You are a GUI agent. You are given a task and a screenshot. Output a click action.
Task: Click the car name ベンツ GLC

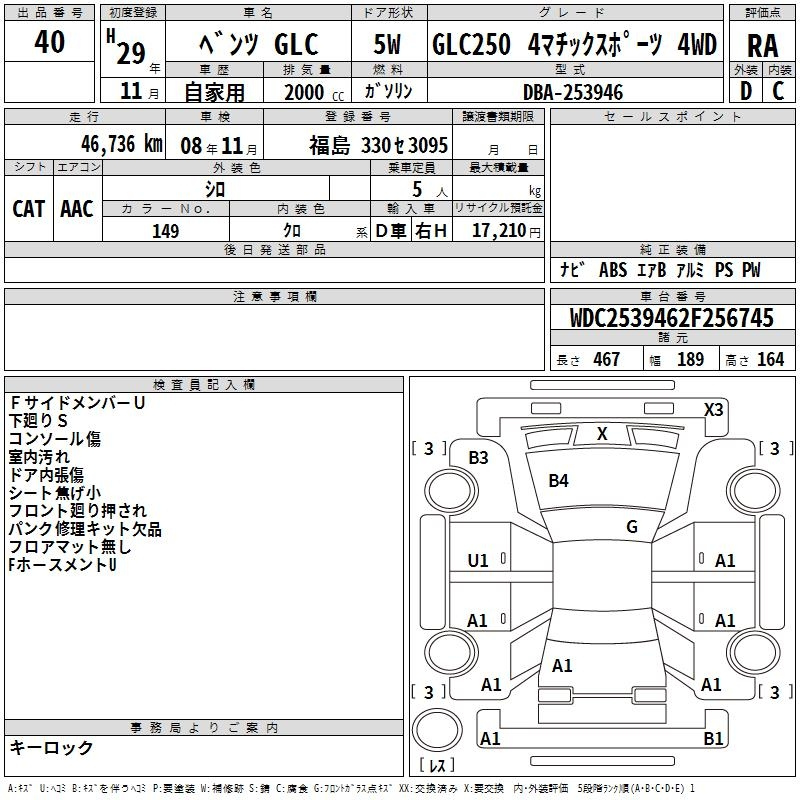coord(259,44)
